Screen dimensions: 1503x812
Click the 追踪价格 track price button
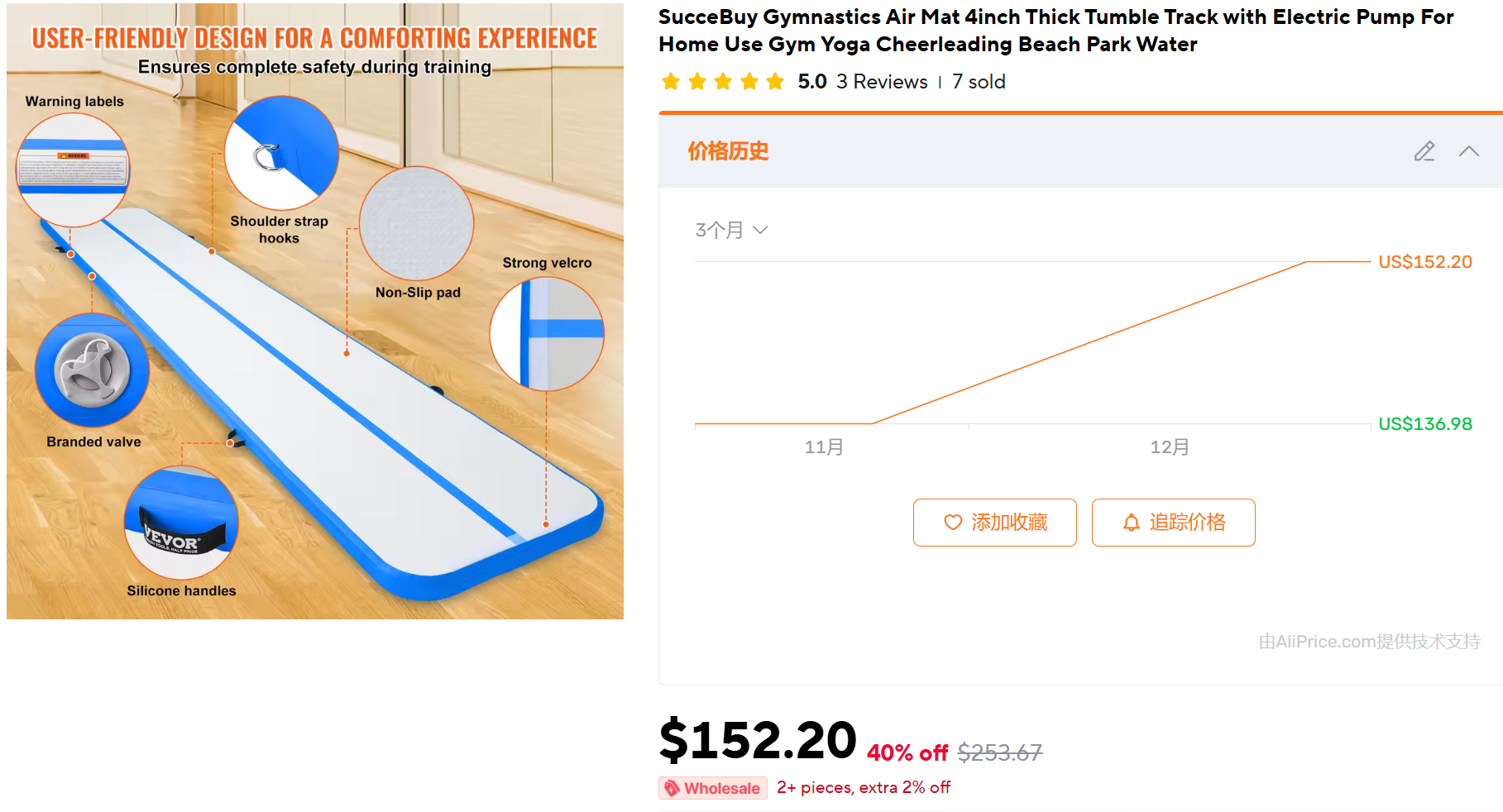(1173, 523)
